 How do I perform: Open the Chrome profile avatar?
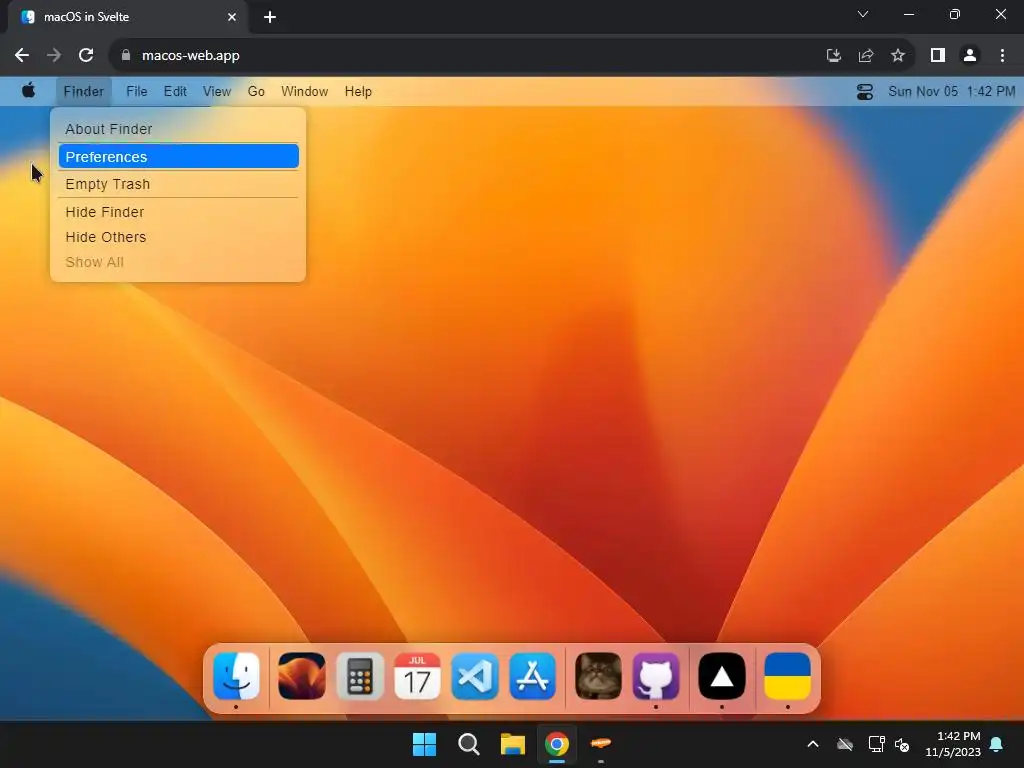pos(970,56)
